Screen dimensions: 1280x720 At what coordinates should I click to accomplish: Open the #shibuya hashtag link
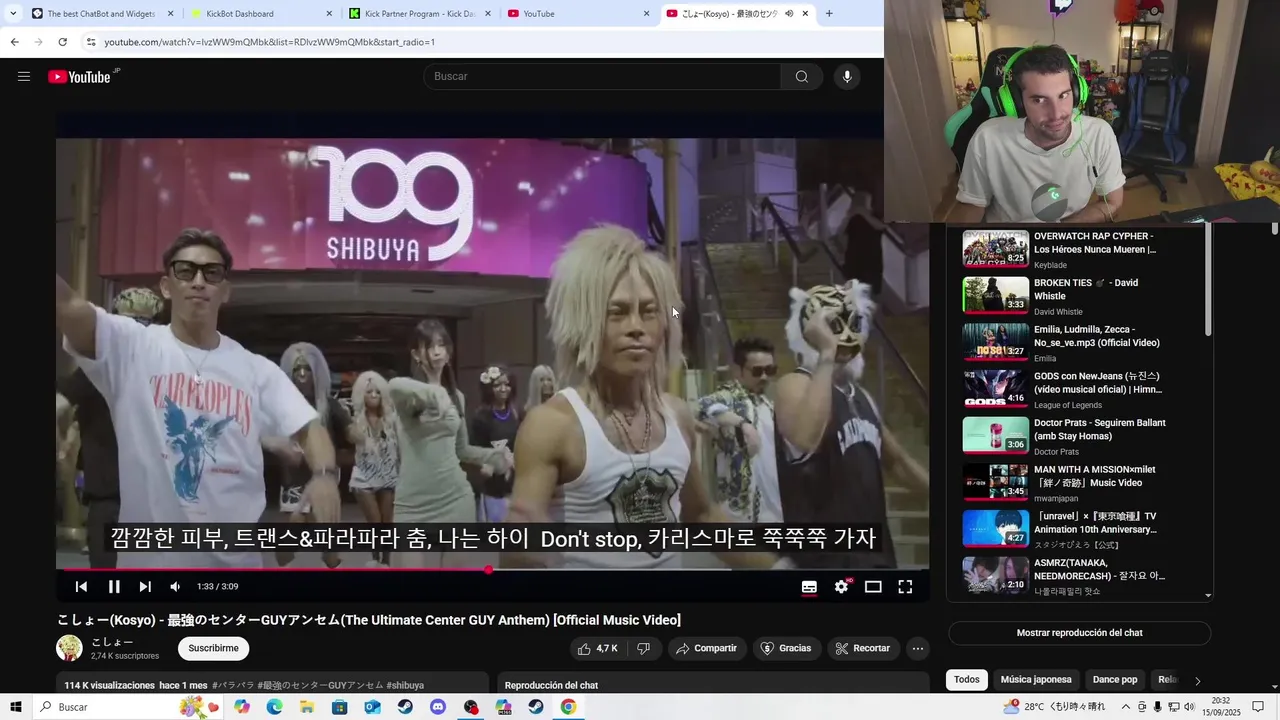405,686
